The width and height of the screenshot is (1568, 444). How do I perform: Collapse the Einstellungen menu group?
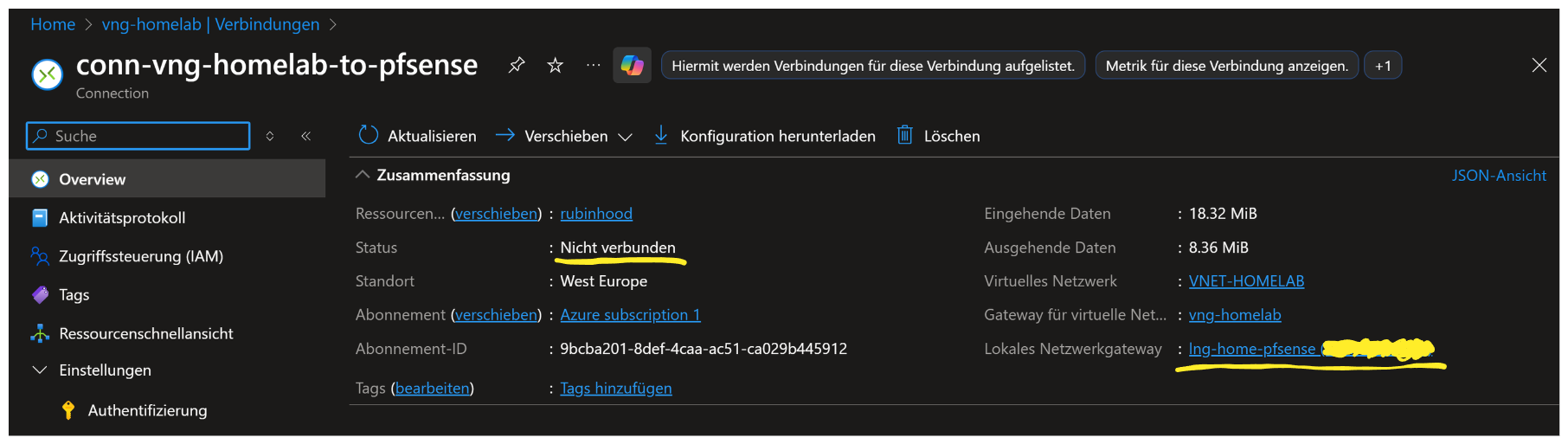(x=40, y=370)
